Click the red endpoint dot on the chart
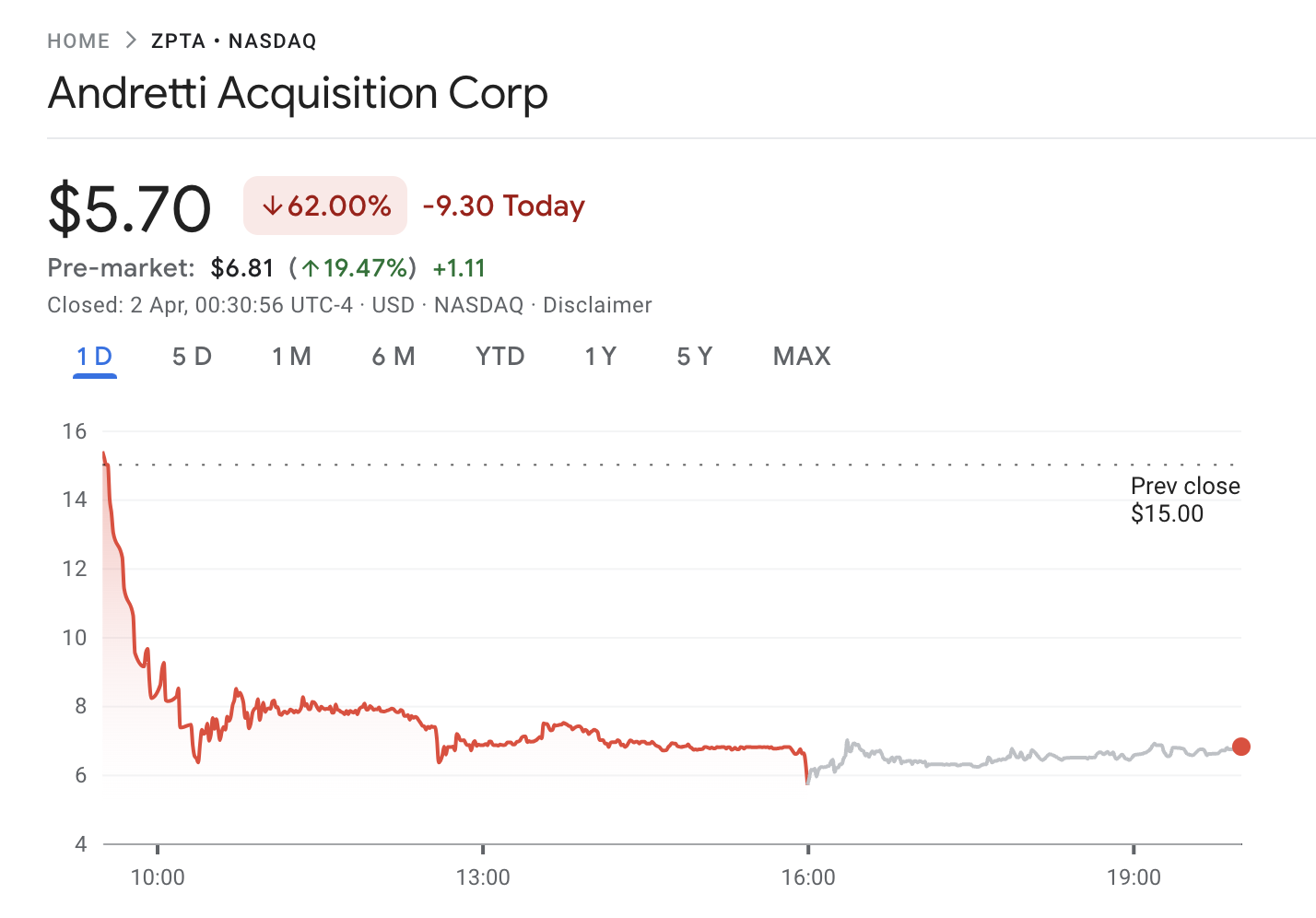The height and width of the screenshot is (918, 1316). [1241, 747]
